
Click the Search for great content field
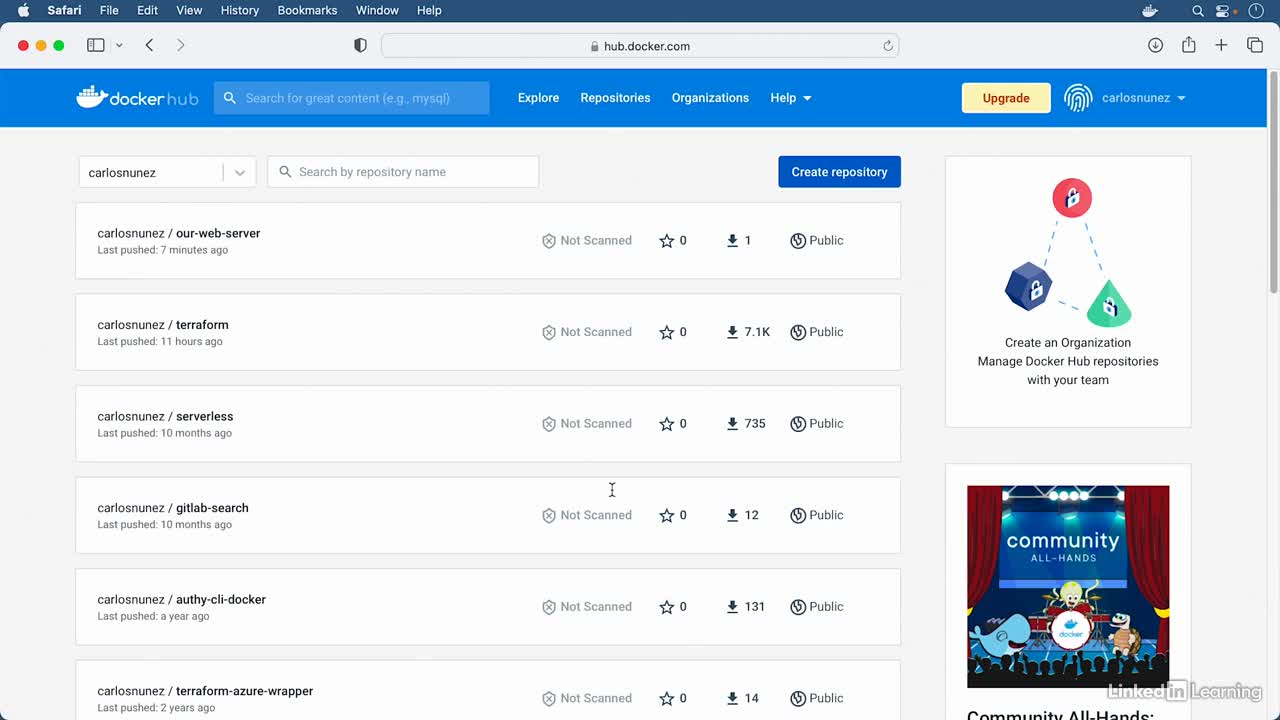point(351,98)
